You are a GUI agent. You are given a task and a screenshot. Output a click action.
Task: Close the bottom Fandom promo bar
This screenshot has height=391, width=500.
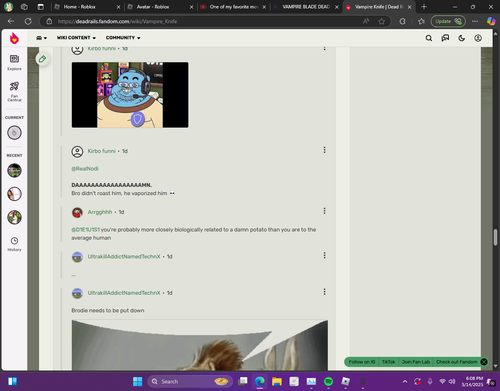484,362
